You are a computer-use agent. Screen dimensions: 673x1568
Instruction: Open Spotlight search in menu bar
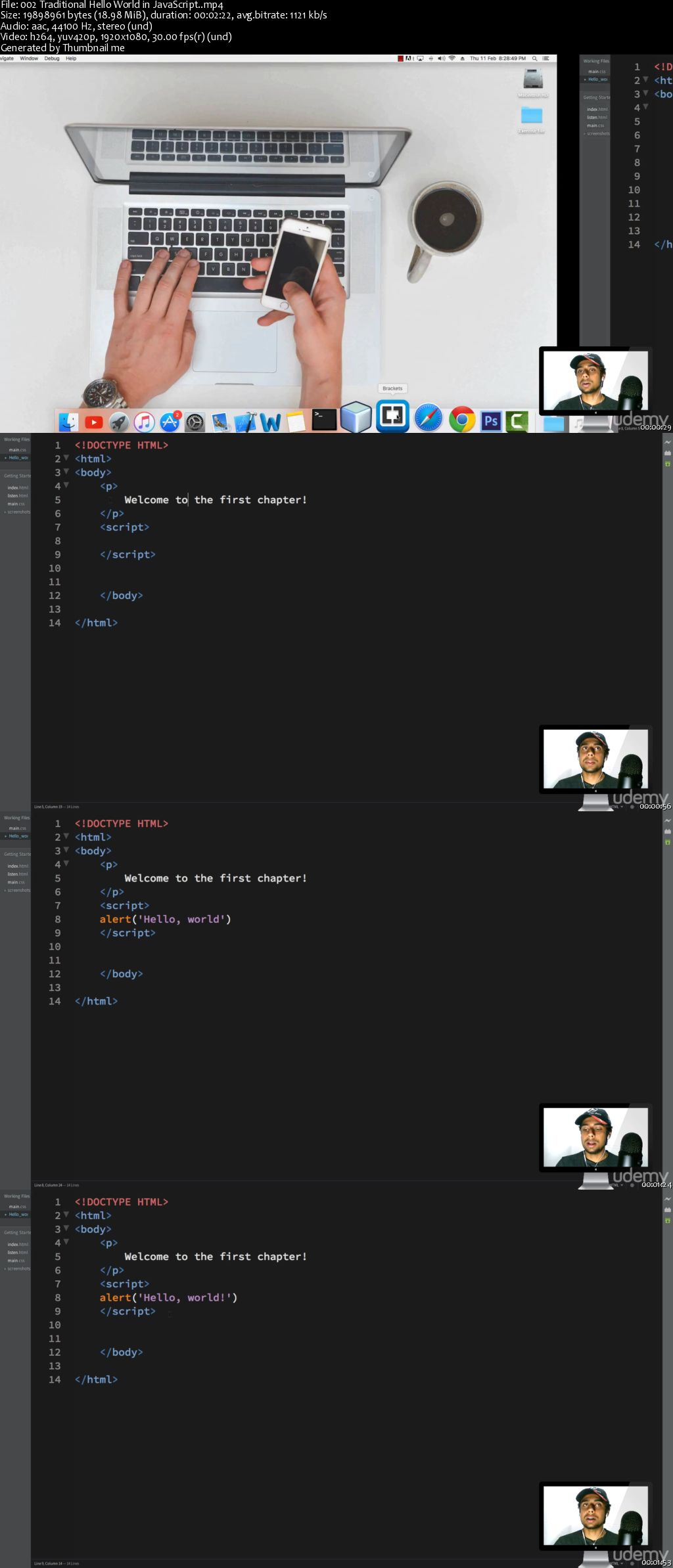point(535,58)
